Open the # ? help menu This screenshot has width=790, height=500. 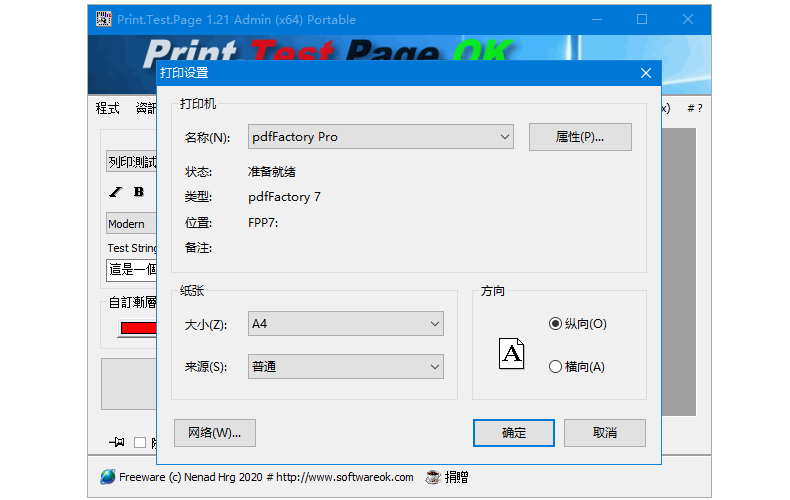point(695,108)
